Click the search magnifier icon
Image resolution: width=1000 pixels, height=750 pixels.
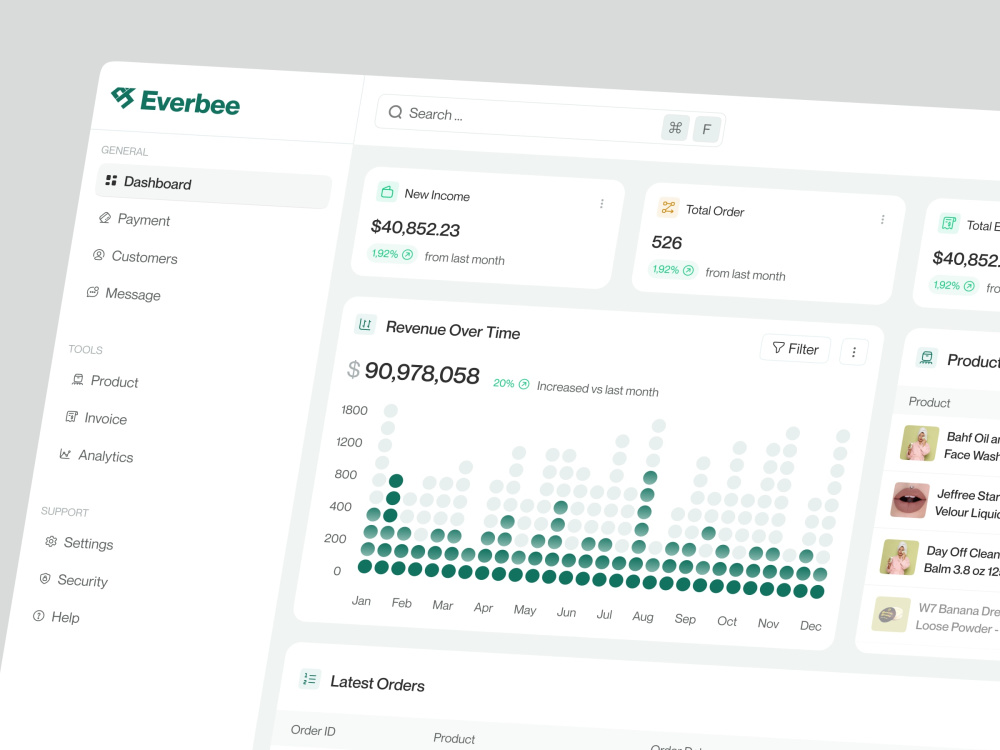(x=395, y=112)
